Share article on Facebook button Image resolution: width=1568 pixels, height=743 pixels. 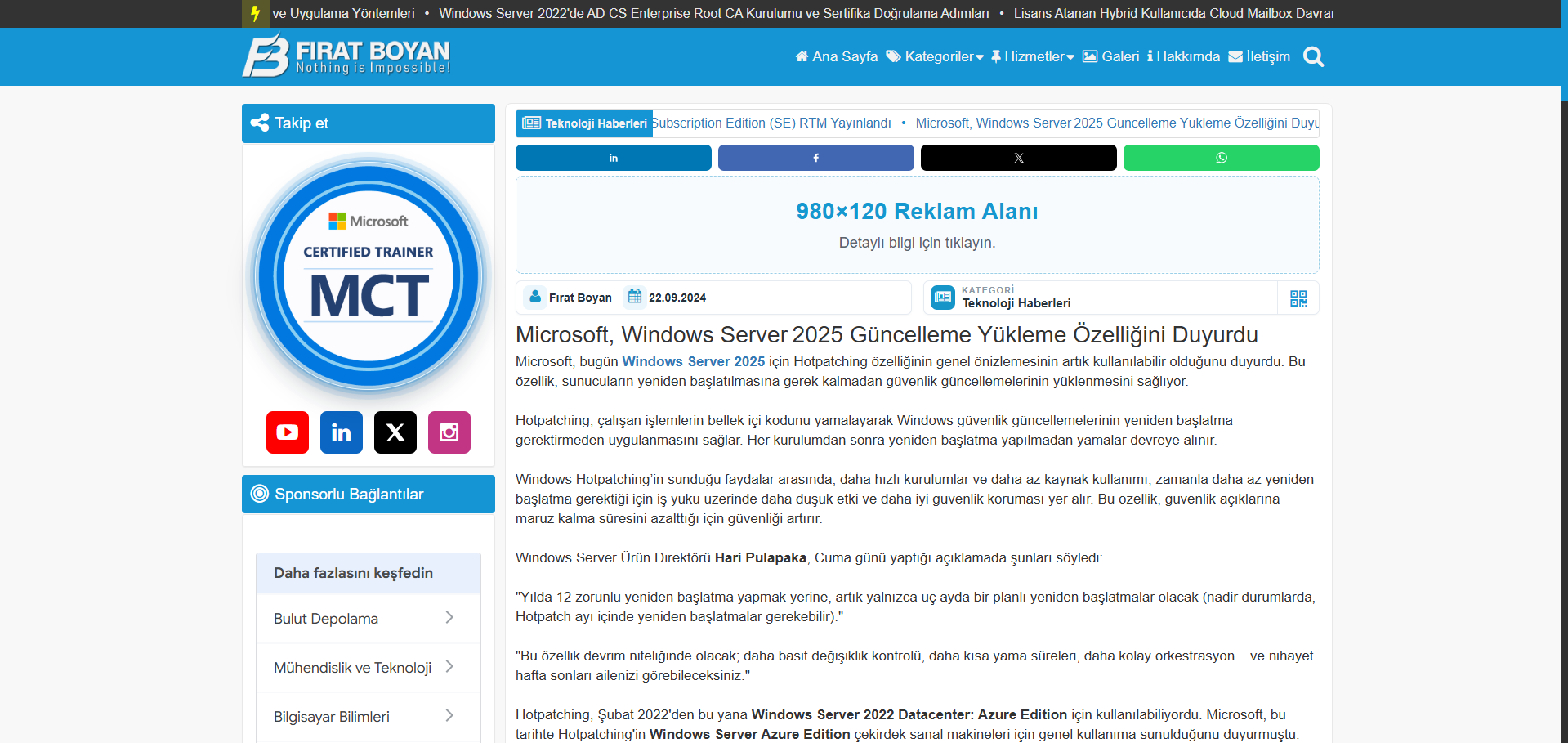tap(816, 158)
